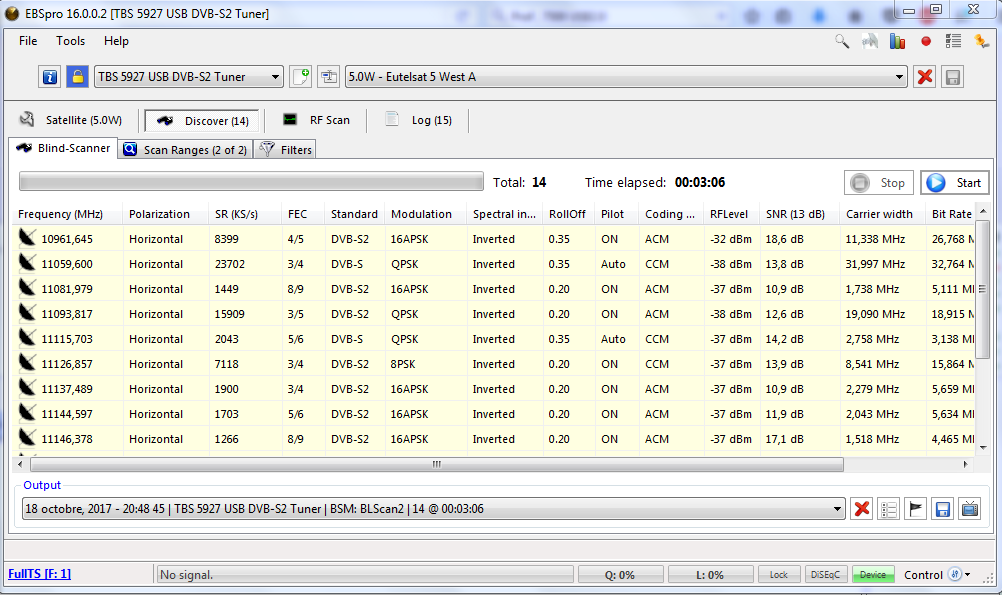Image resolution: width=1002 pixels, height=595 pixels.
Task: Click the yellow padlock device lock icon
Action: click(x=77, y=77)
